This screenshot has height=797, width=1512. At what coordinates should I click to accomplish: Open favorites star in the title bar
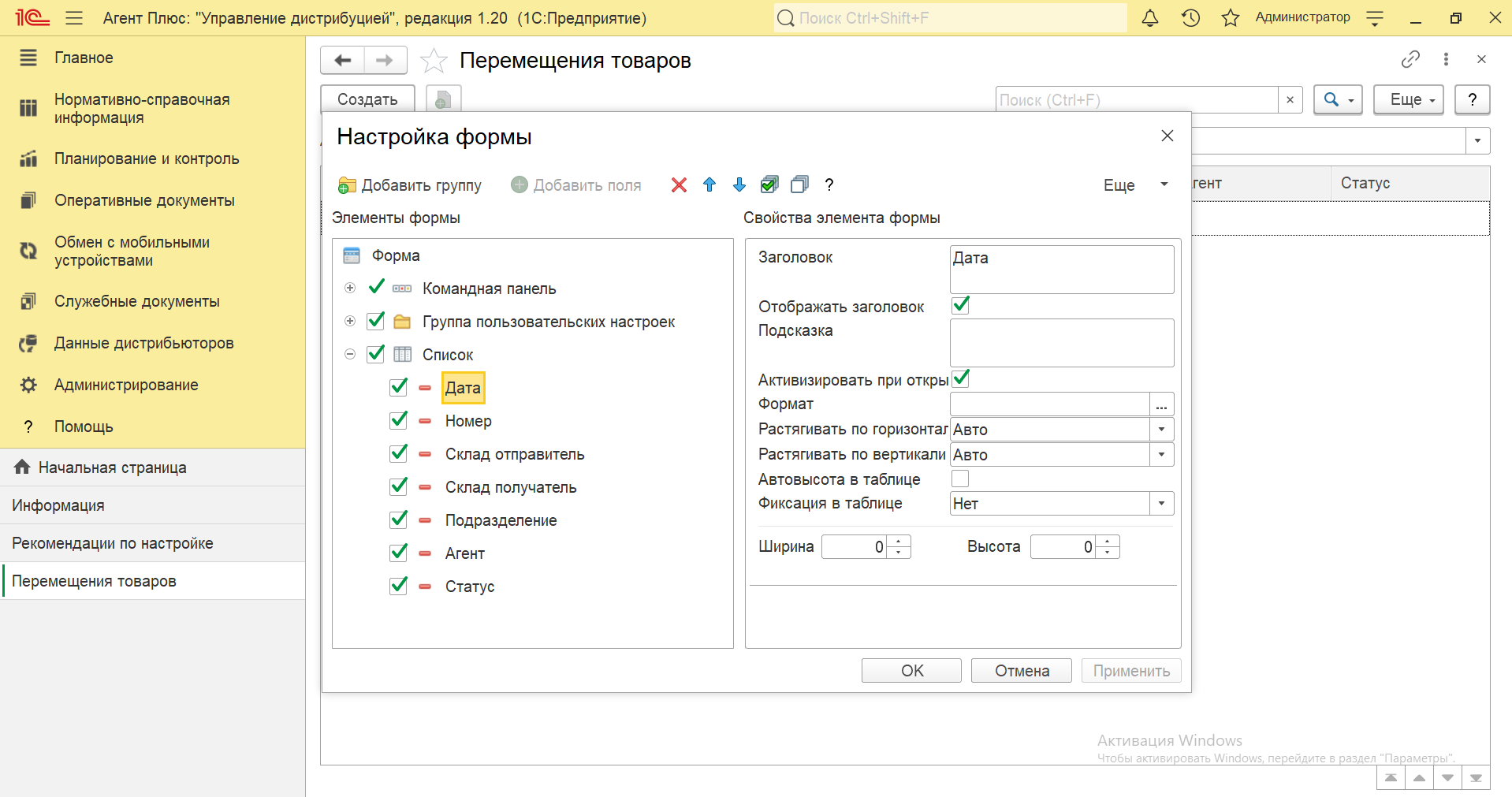[x=1231, y=18]
